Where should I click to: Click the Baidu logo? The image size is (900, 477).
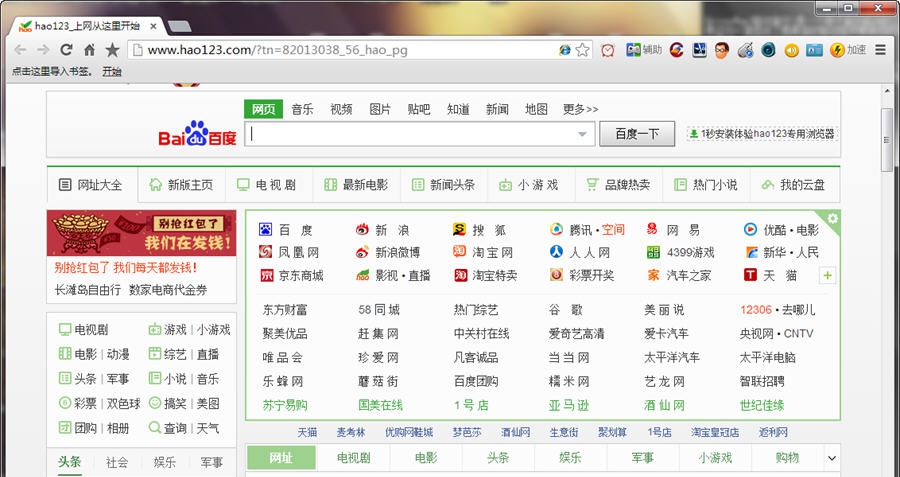(197, 134)
